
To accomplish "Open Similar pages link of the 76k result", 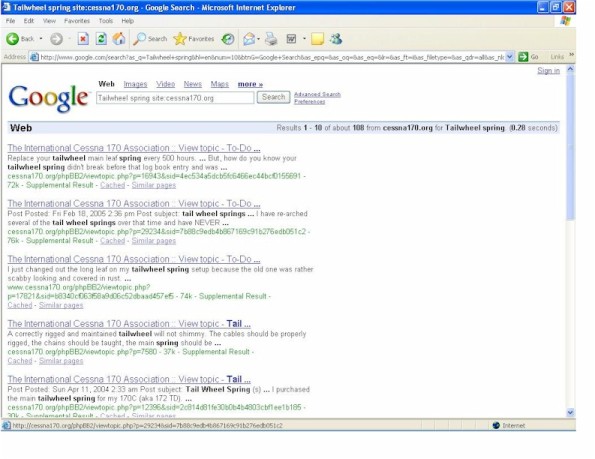I will [x=154, y=241].
